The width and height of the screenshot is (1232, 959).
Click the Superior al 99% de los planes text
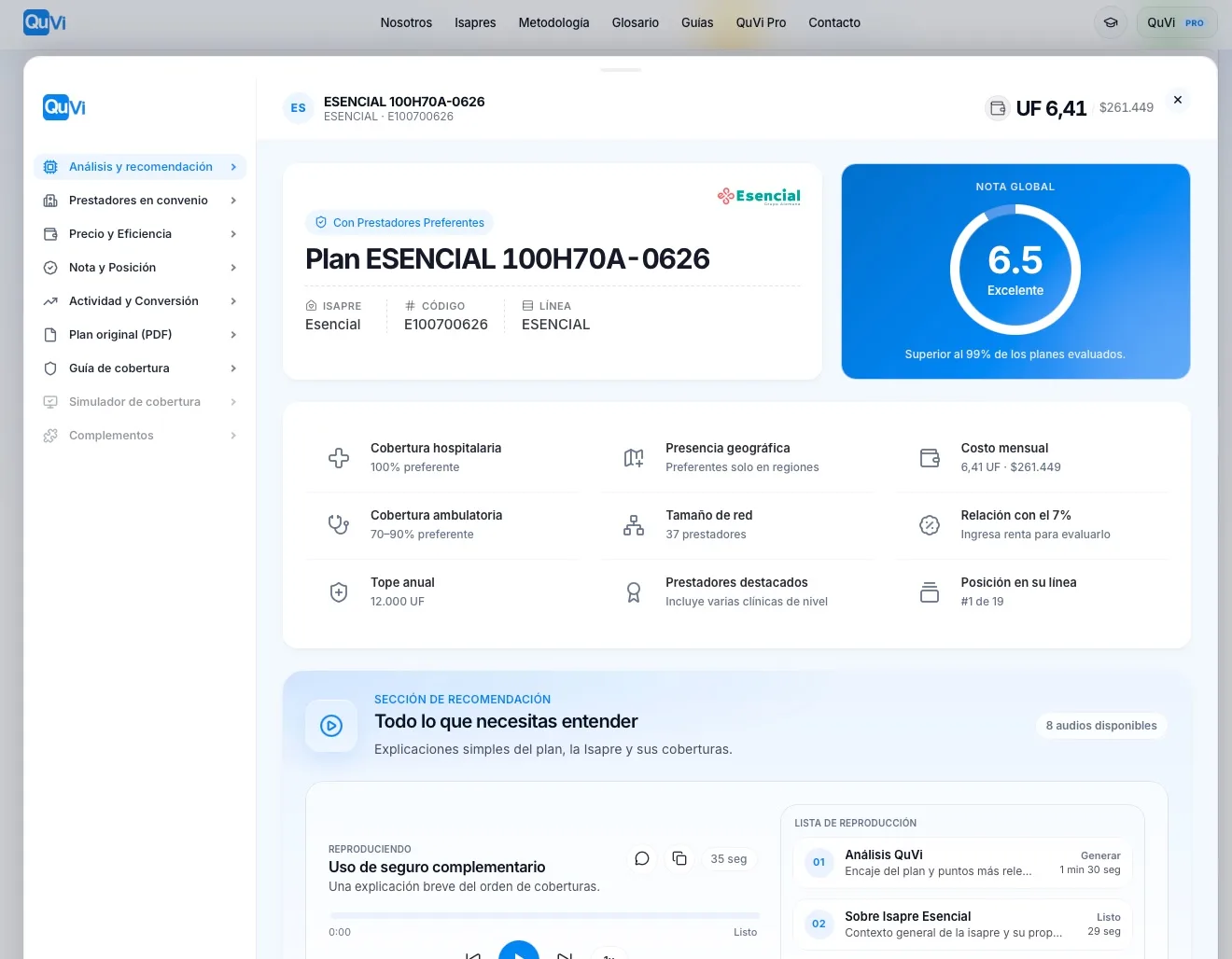click(1015, 354)
